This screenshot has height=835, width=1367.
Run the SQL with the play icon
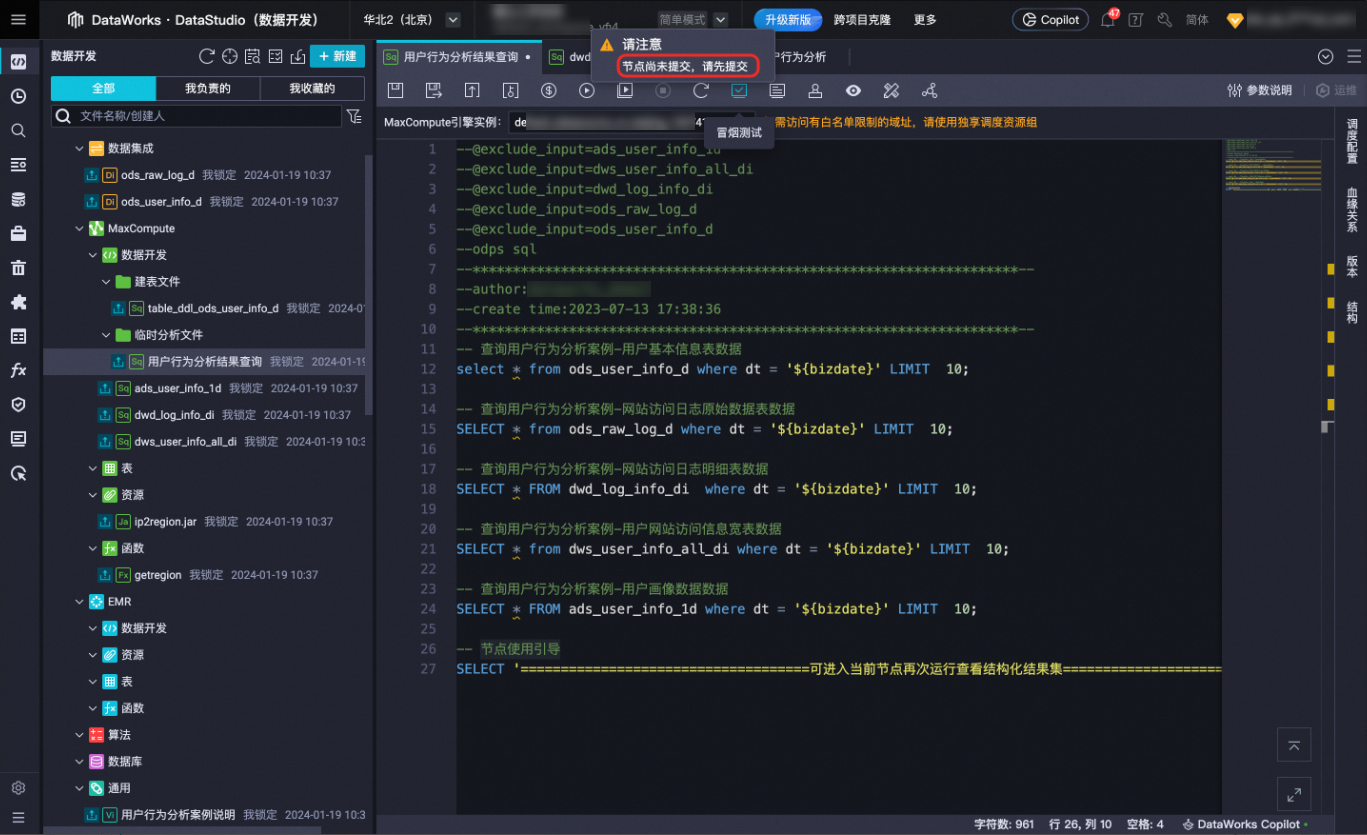587,90
